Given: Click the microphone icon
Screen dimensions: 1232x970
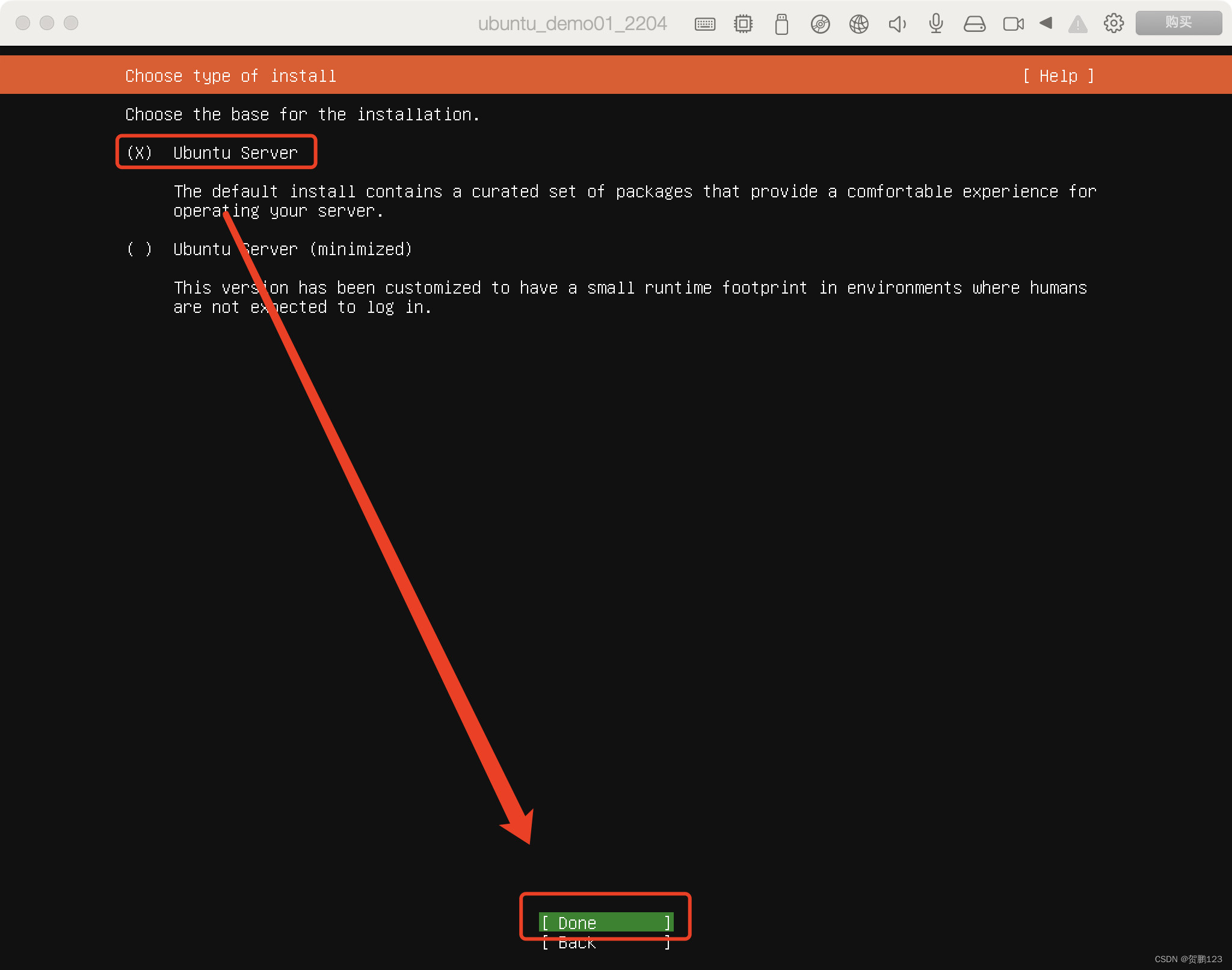Looking at the screenshot, I should 935,24.
